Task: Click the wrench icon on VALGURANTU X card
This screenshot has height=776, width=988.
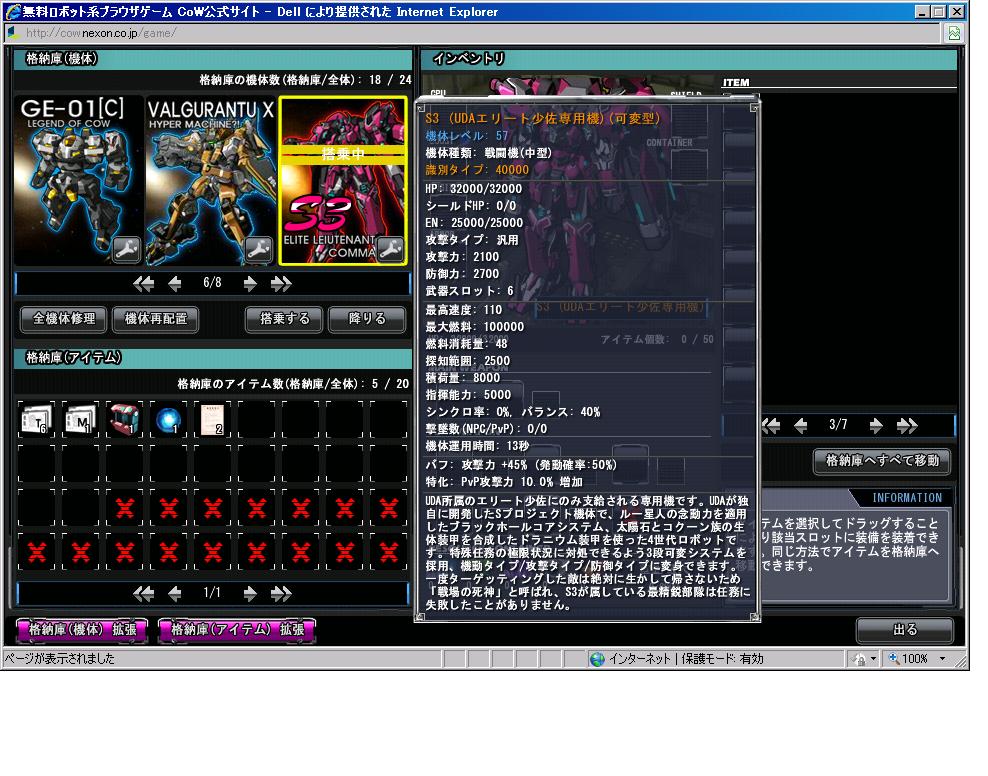Action: click(x=258, y=250)
